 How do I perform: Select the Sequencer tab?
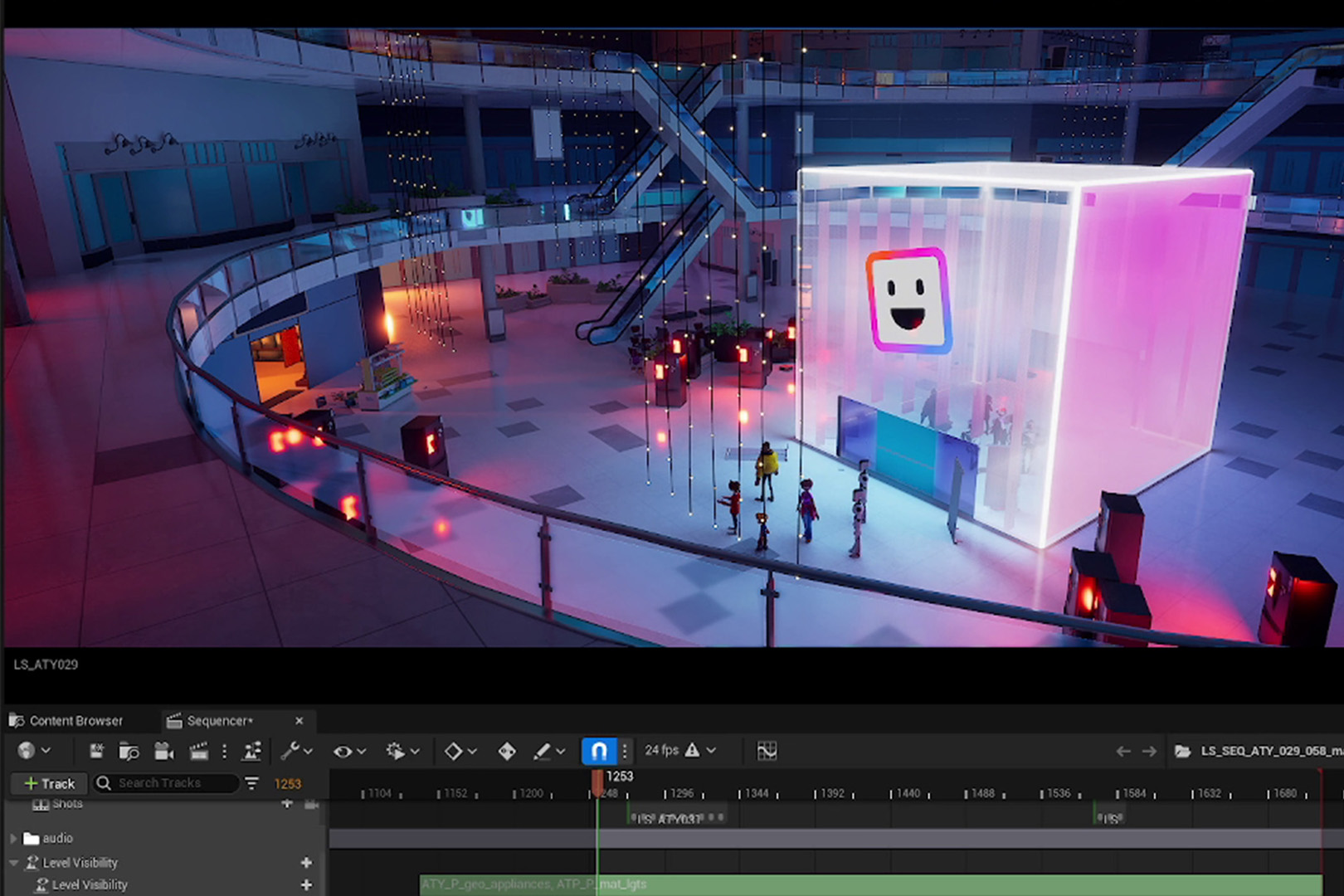[x=219, y=721]
